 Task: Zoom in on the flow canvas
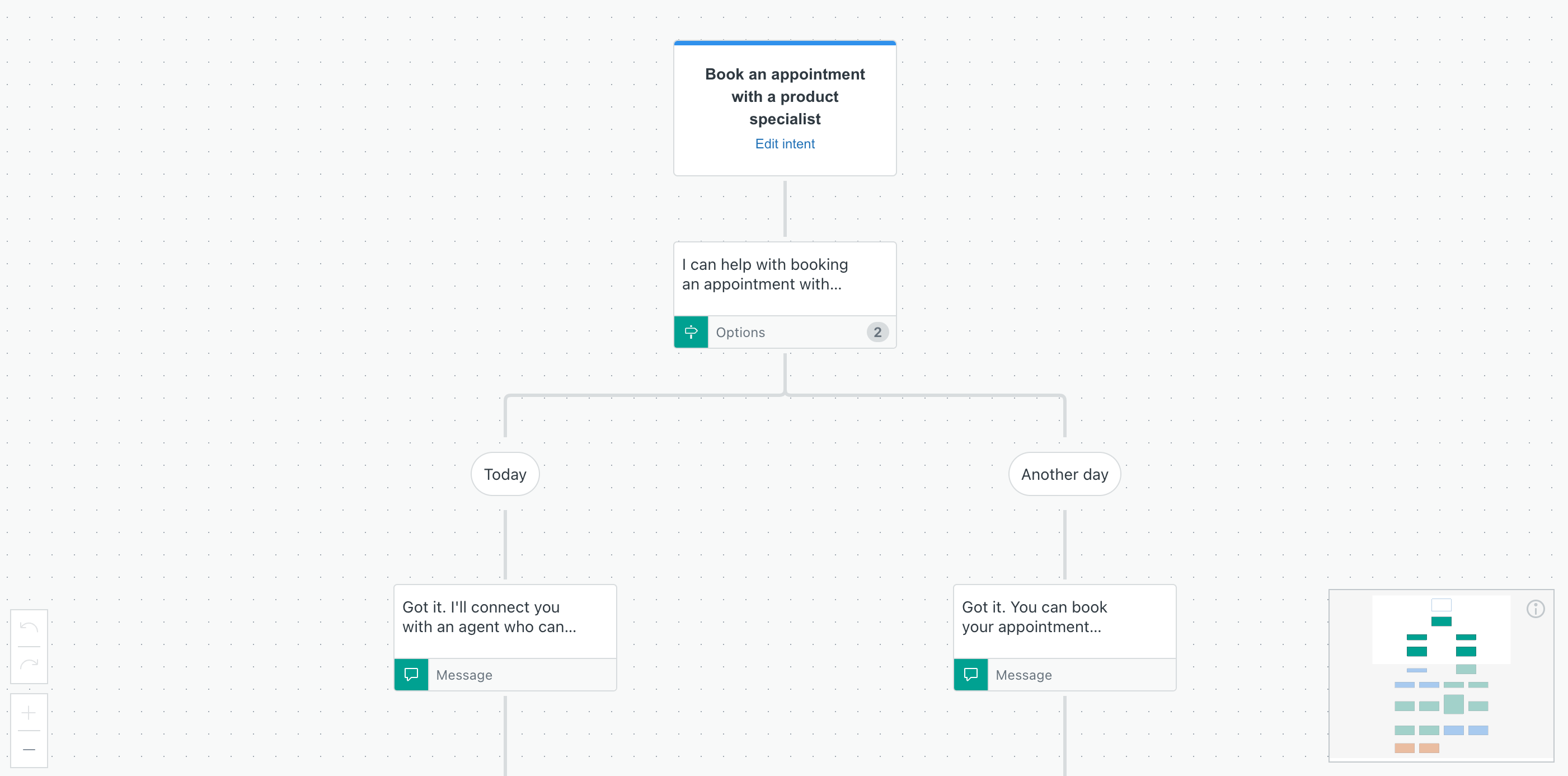coord(29,713)
